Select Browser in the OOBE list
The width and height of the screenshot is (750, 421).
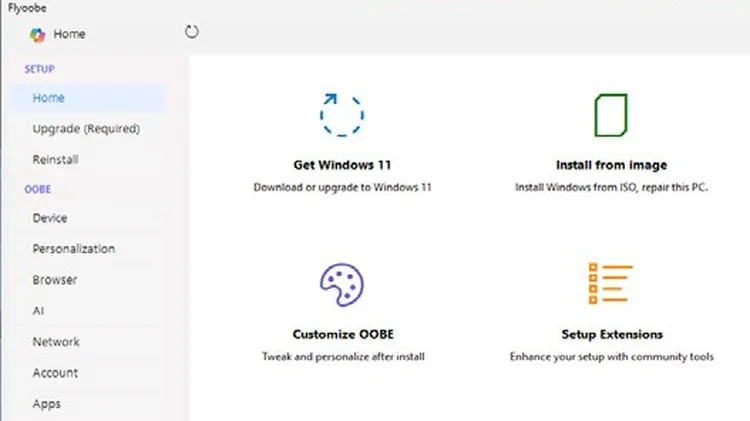(55, 280)
